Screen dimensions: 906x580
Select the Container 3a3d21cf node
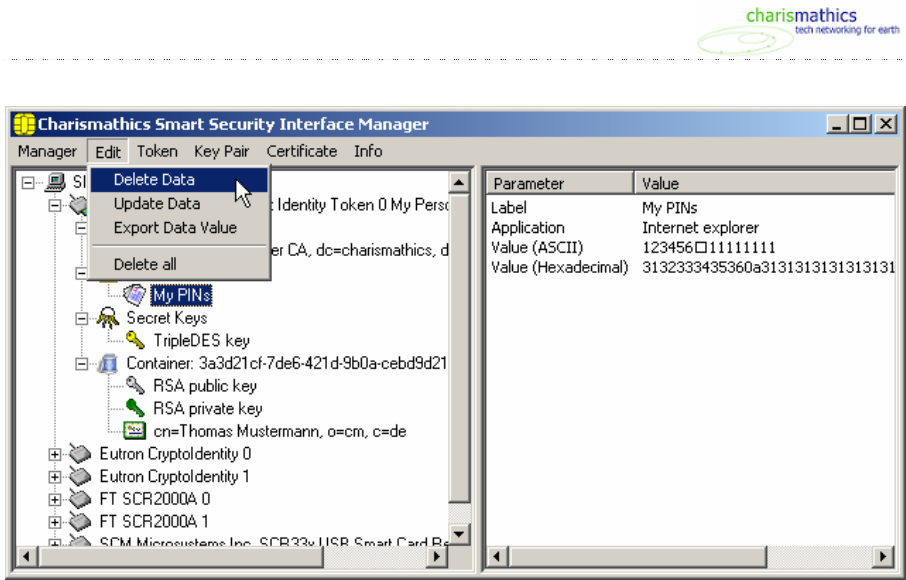[x=286, y=363]
